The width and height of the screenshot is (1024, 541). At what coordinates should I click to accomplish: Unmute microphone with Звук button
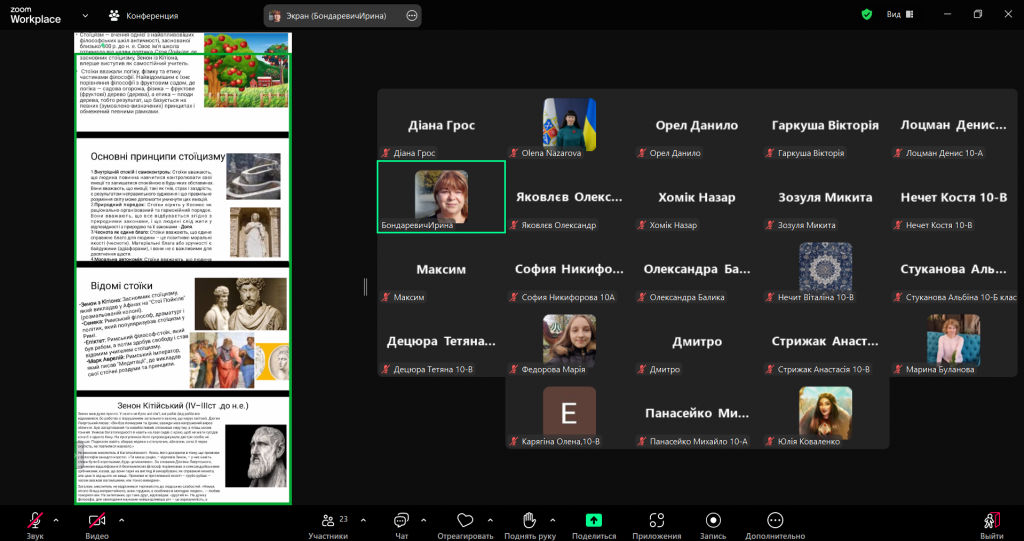[35, 520]
